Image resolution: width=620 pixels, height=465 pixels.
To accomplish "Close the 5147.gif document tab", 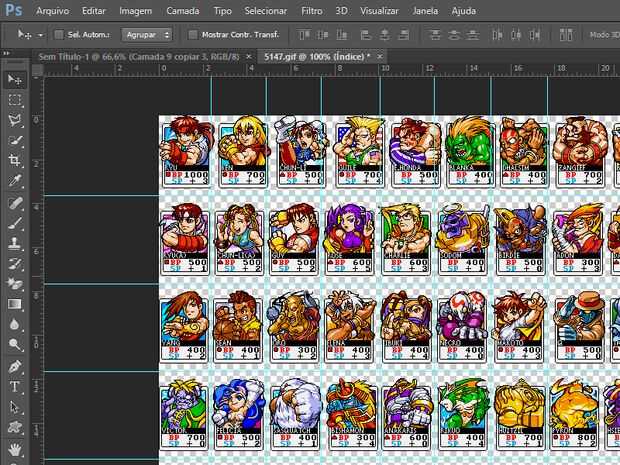I will click(379, 56).
